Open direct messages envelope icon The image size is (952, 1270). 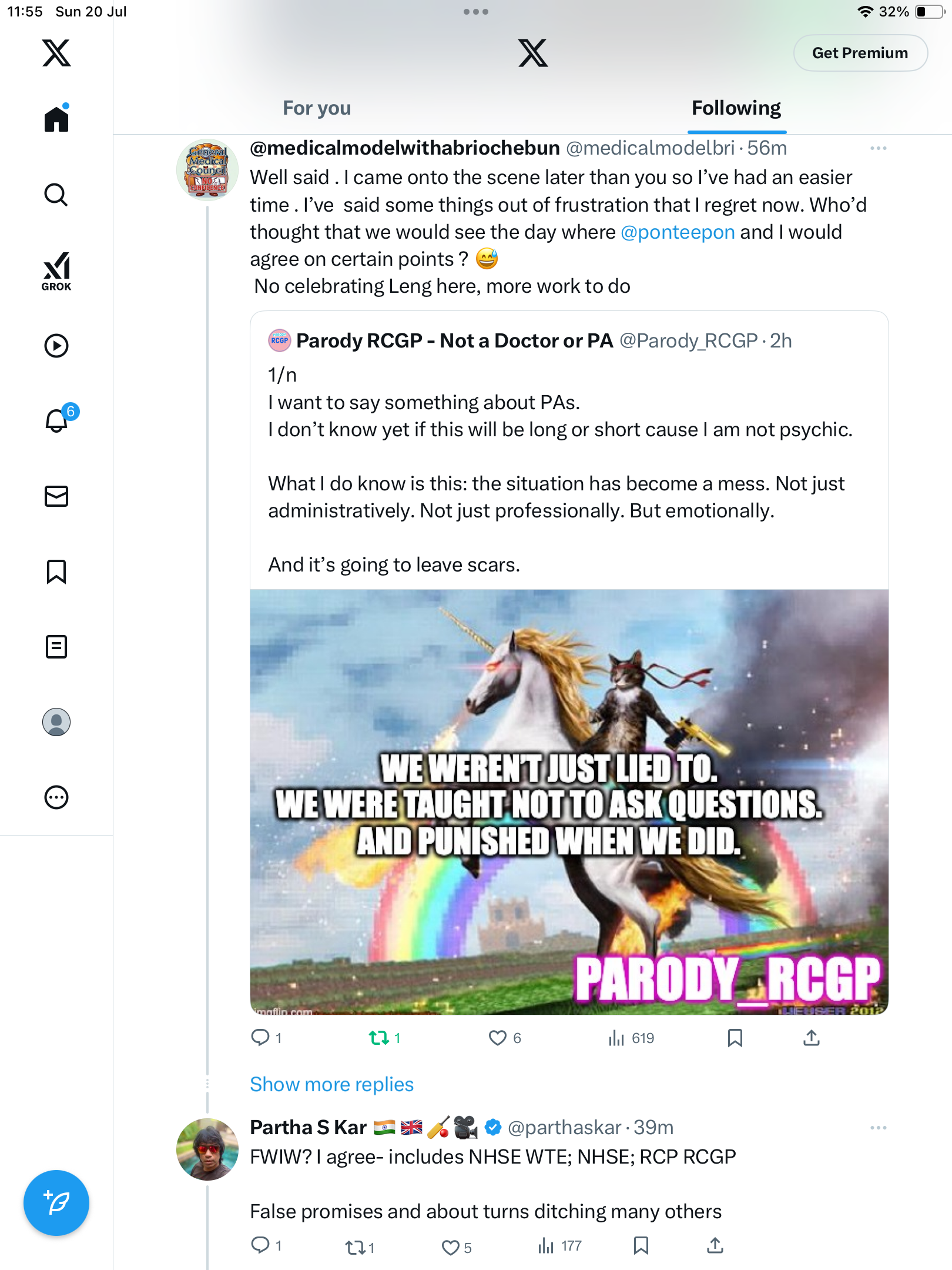click(x=56, y=496)
